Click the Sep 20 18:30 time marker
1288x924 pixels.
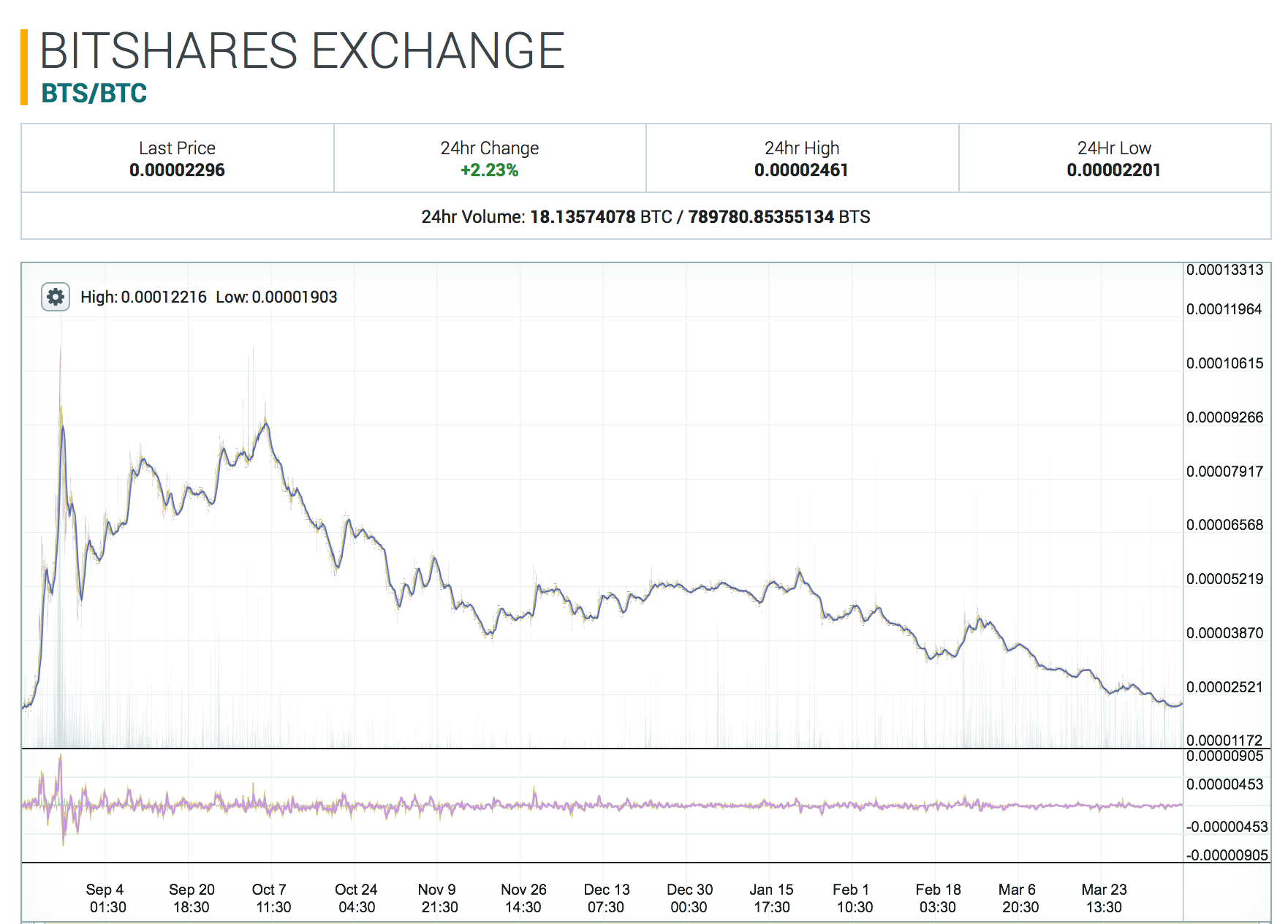[x=192, y=898]
